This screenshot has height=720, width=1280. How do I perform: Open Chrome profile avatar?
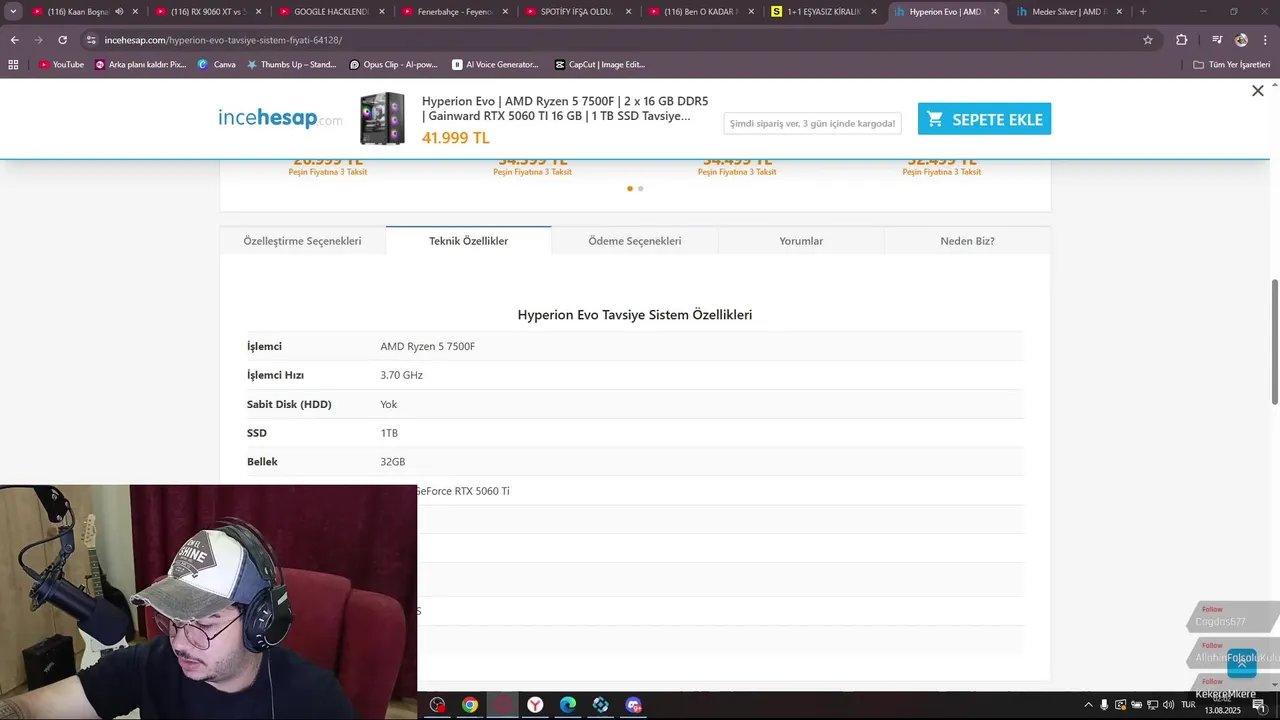coord(1241,40)
